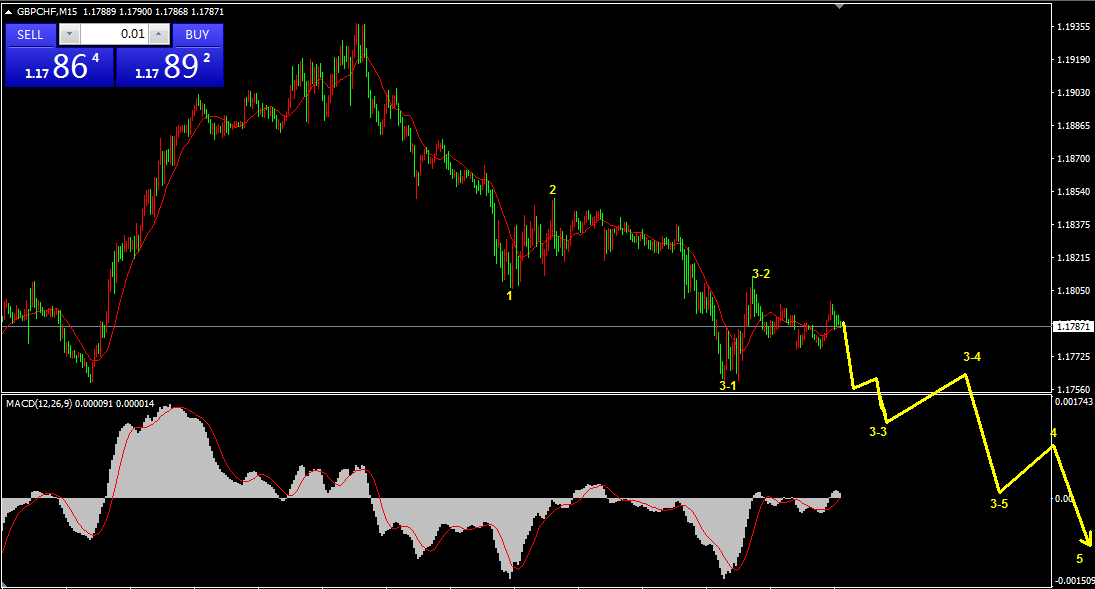This screenshot has width=1095, height=589.
Task: Click the MACD scale value -0.001509
Action: (x=1074, y=581)
